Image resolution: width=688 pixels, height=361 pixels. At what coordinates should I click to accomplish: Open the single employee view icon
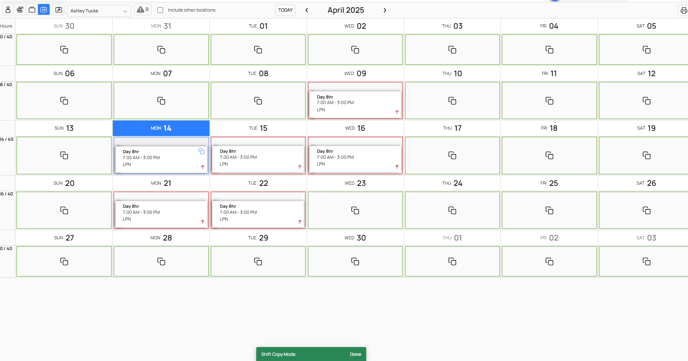click(7, 10)
